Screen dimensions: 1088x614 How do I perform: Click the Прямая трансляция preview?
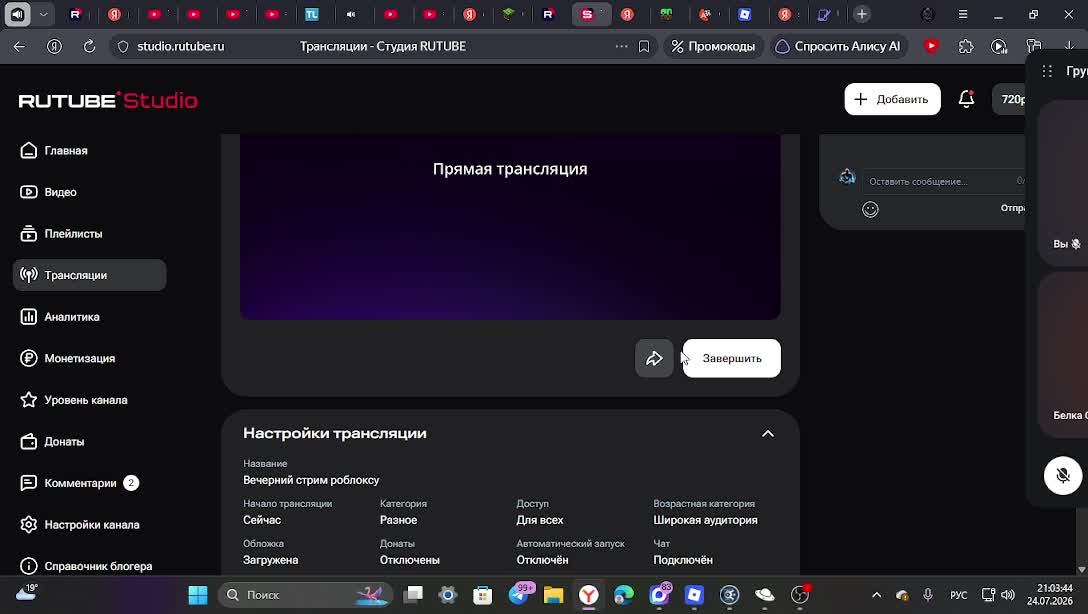pyautogui.click(x=510, y=227)
